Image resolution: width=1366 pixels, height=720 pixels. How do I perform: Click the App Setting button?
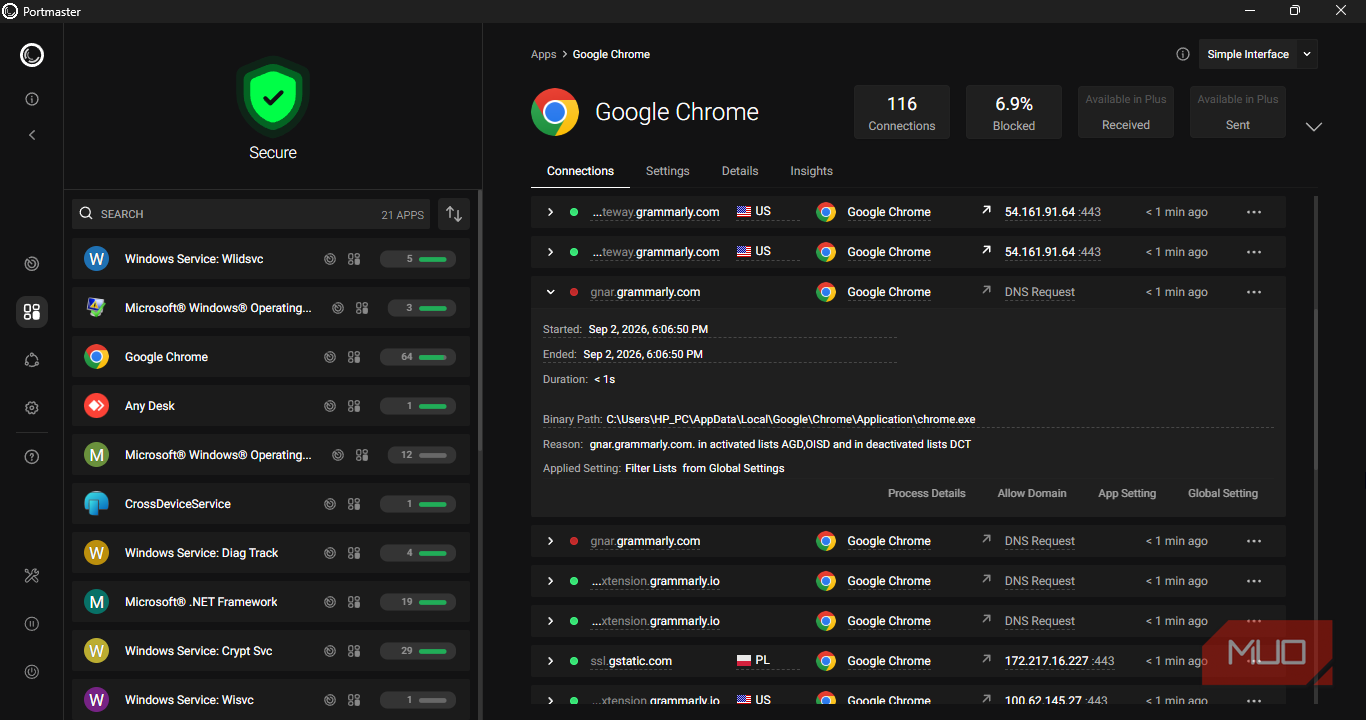[1127, 493]
